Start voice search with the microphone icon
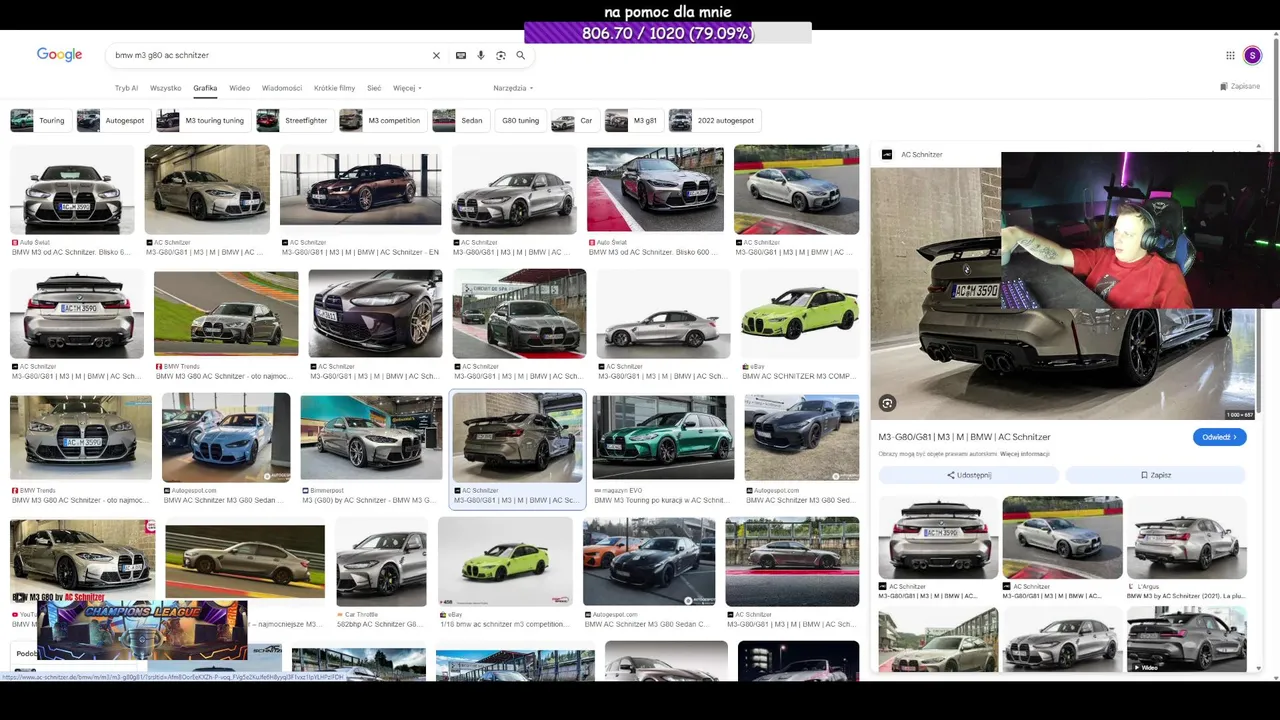This screenshot has width=1280, height=720. tap(481, 56)
